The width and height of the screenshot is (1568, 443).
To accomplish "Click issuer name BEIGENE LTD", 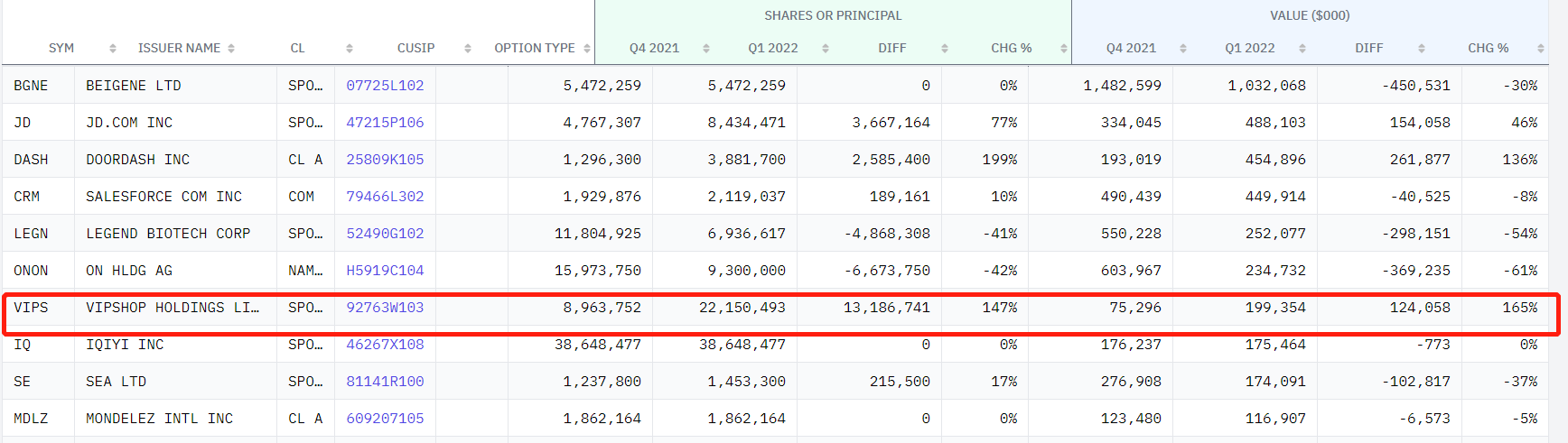I will tap(134, 86).
